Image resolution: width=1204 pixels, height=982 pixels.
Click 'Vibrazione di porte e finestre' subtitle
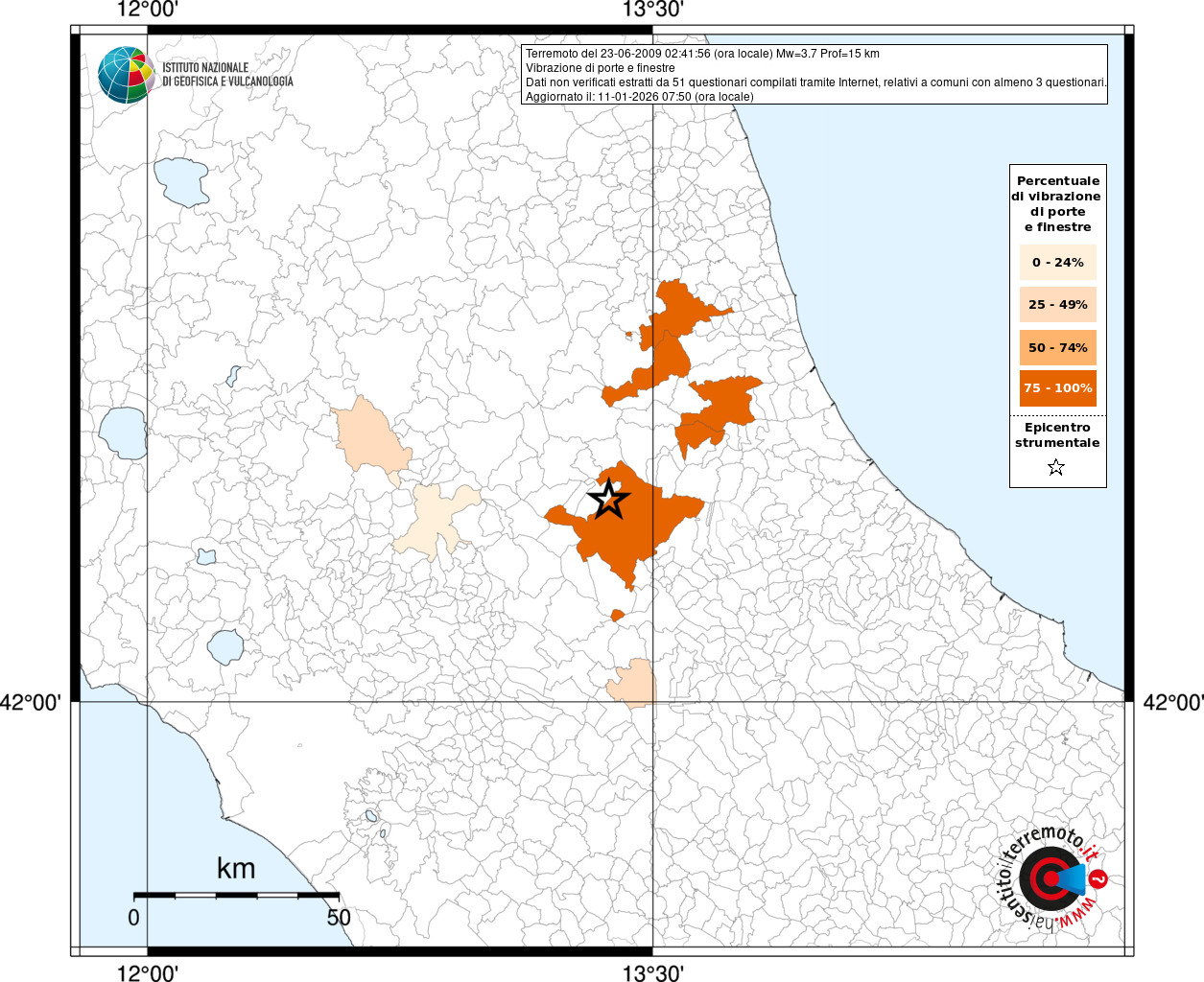pyautogui.click(x=601, y=68)
